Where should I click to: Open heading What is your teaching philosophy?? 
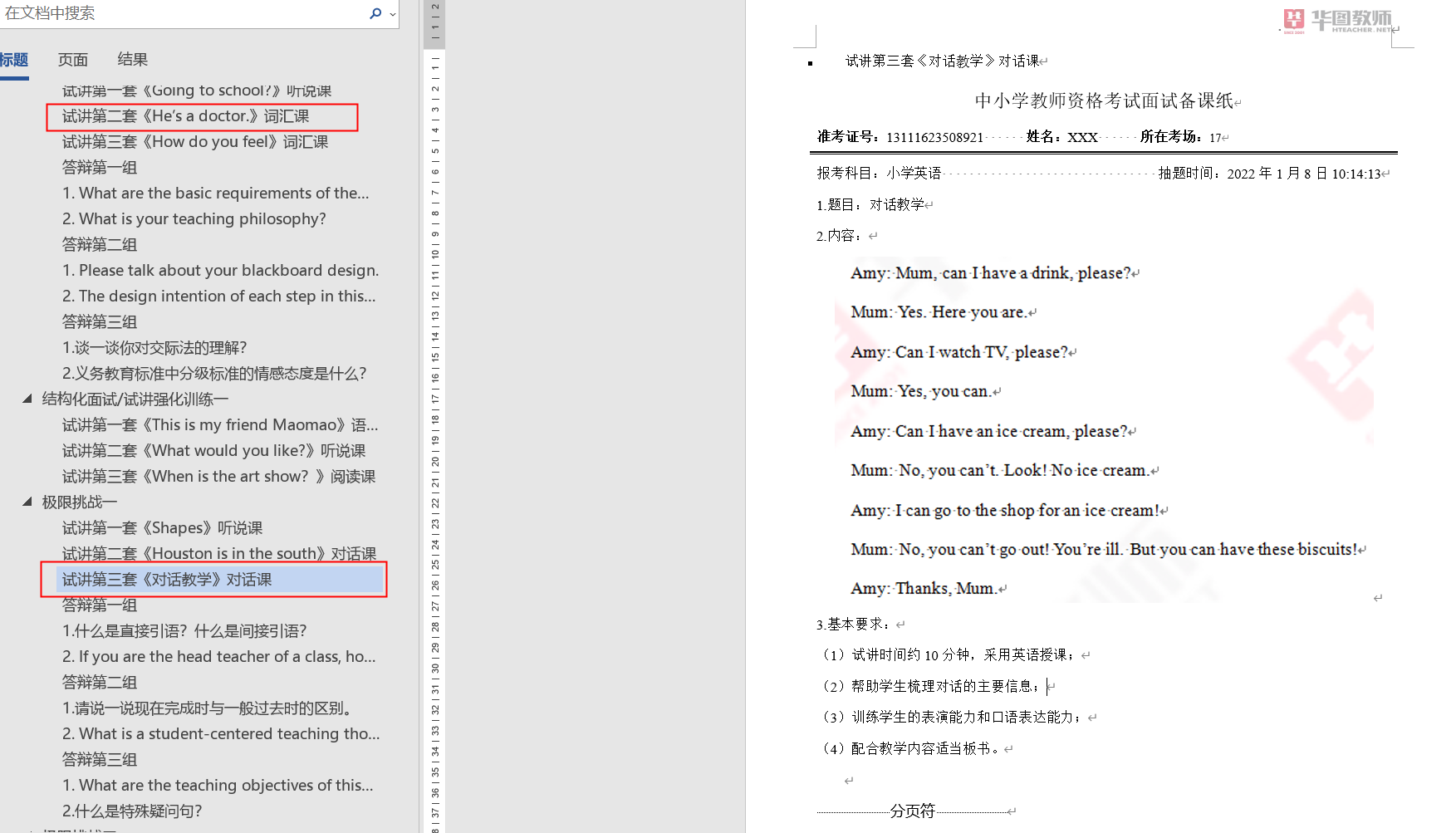(x=194, y=219)
